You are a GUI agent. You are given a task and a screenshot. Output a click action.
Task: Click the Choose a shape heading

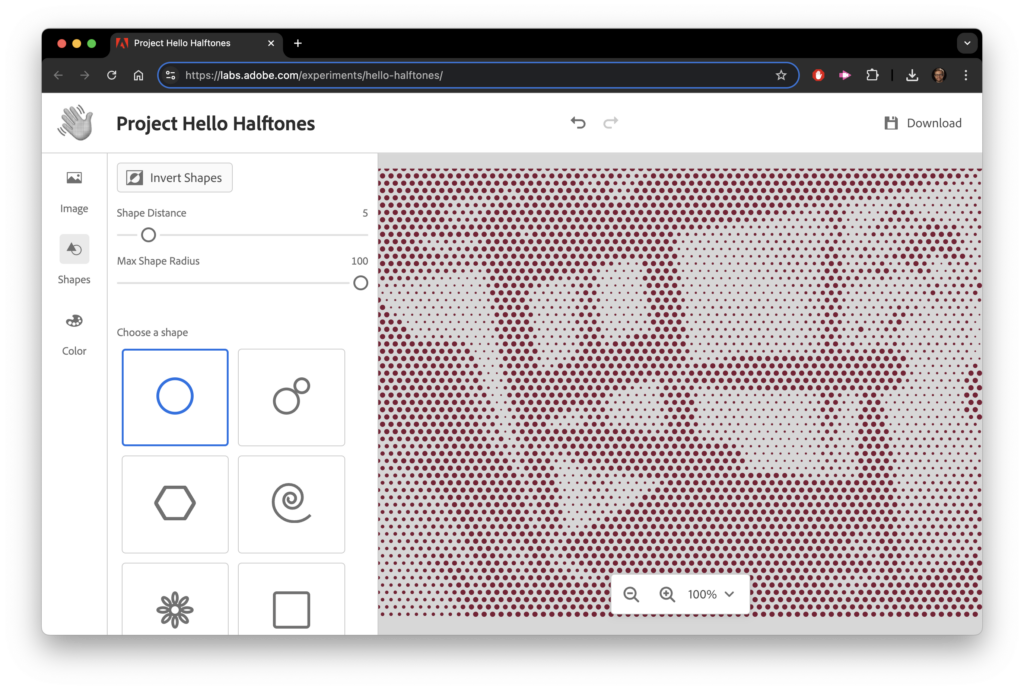(x=152, y=332)
